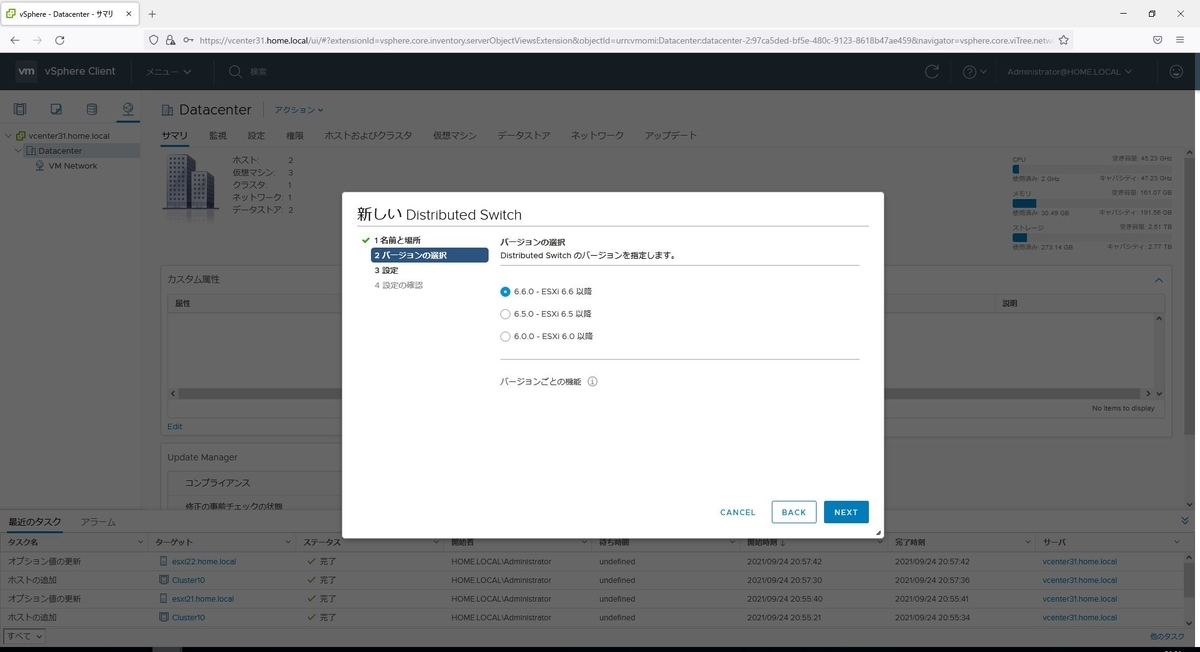Screen dimensions: 1200x652
Task: Collapse the カスタム属性 panel chevron
Action: [1159, 280]
